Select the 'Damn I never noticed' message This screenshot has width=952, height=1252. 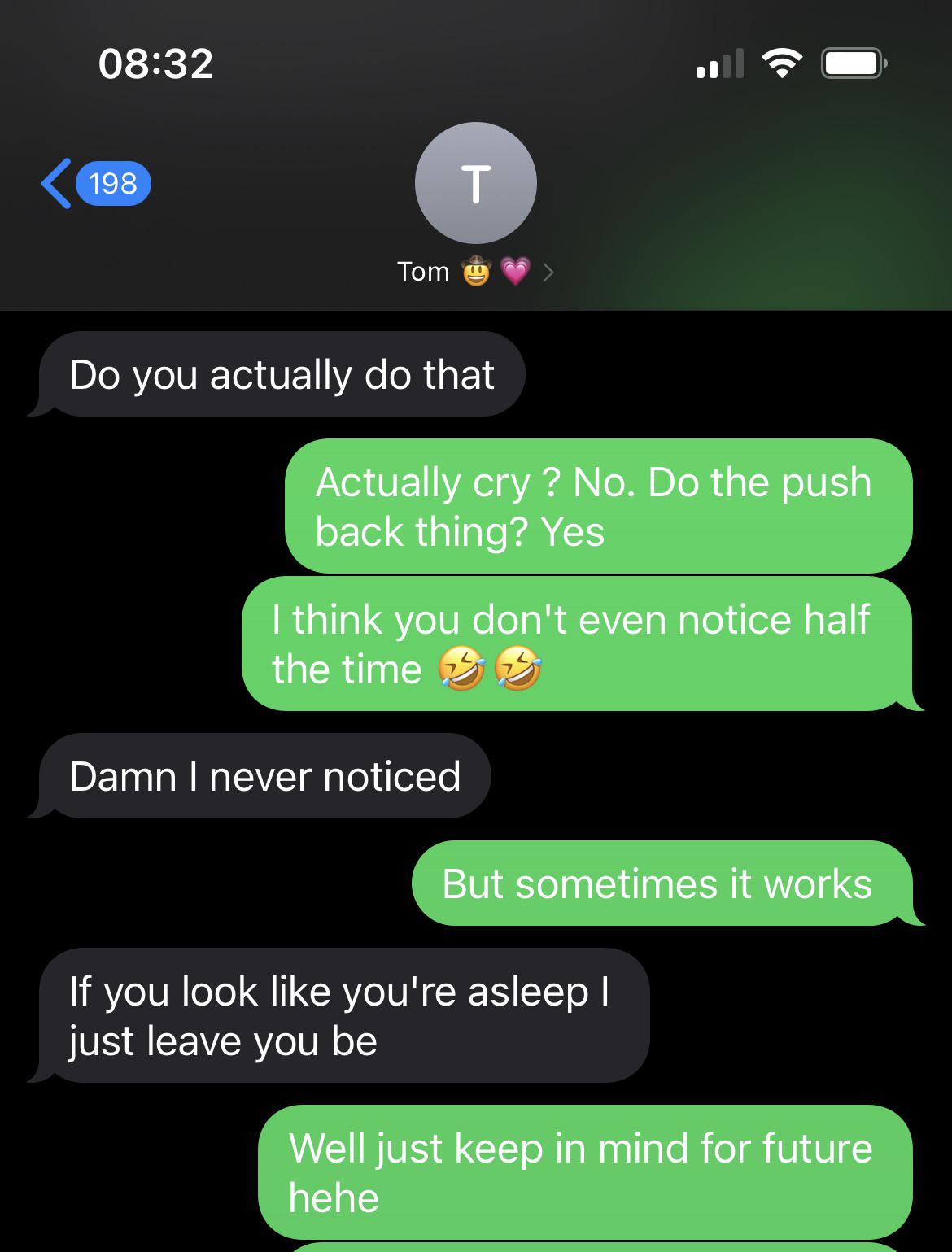coord(264,776)
